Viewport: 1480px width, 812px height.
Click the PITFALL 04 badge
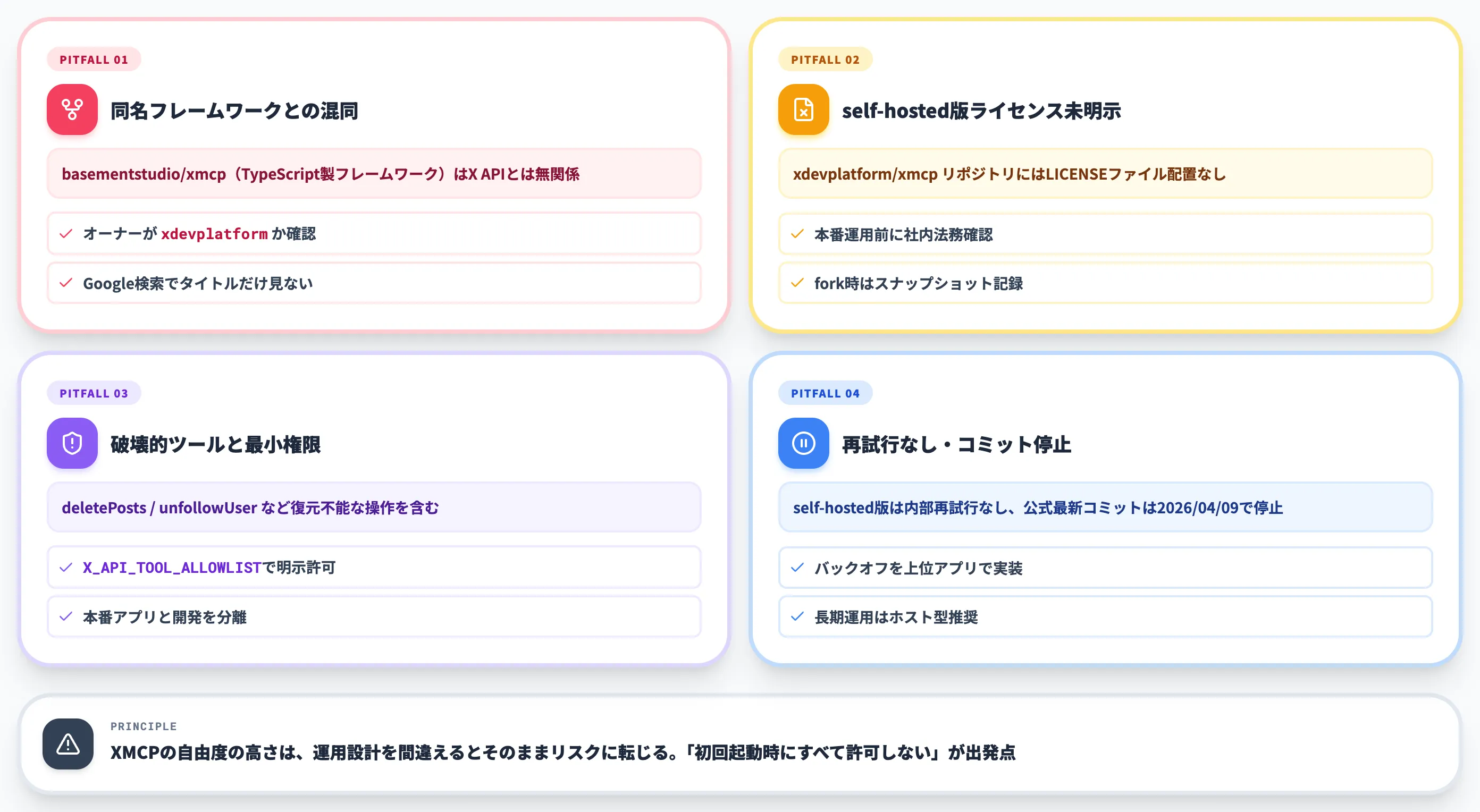[825, 393]
